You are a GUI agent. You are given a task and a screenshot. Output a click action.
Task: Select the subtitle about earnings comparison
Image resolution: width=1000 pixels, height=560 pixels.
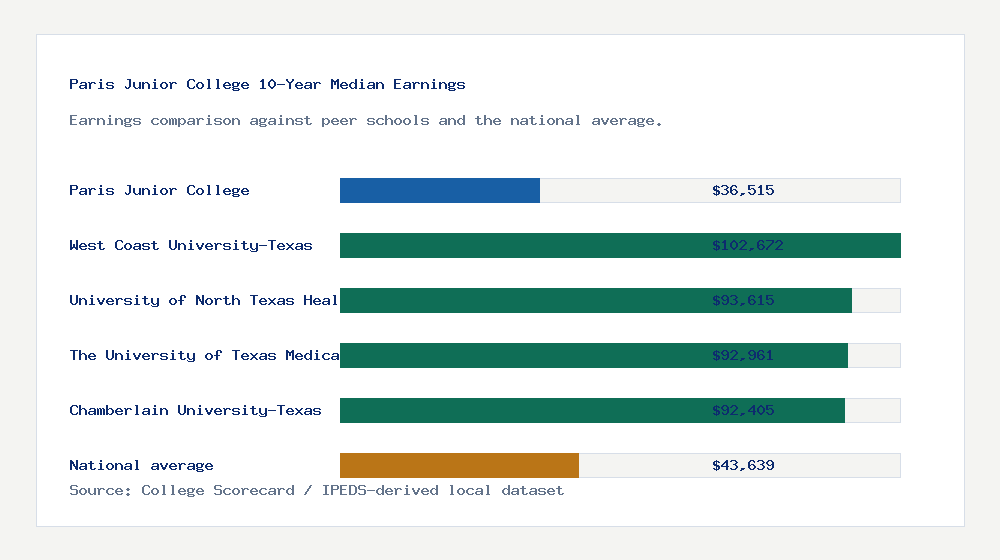pos(365,121)
